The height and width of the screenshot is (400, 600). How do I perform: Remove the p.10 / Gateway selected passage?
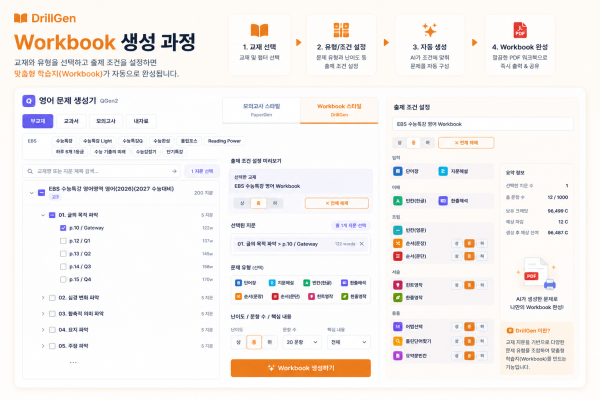coord(362,244)
